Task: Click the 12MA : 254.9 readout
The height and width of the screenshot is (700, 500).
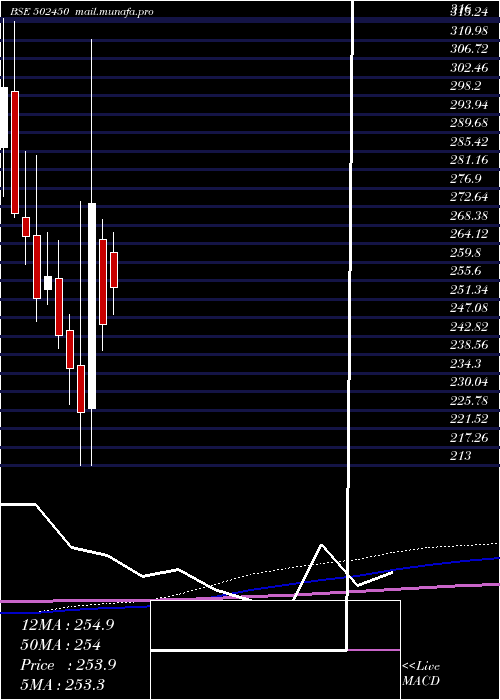Action: [x=67, y=625]
